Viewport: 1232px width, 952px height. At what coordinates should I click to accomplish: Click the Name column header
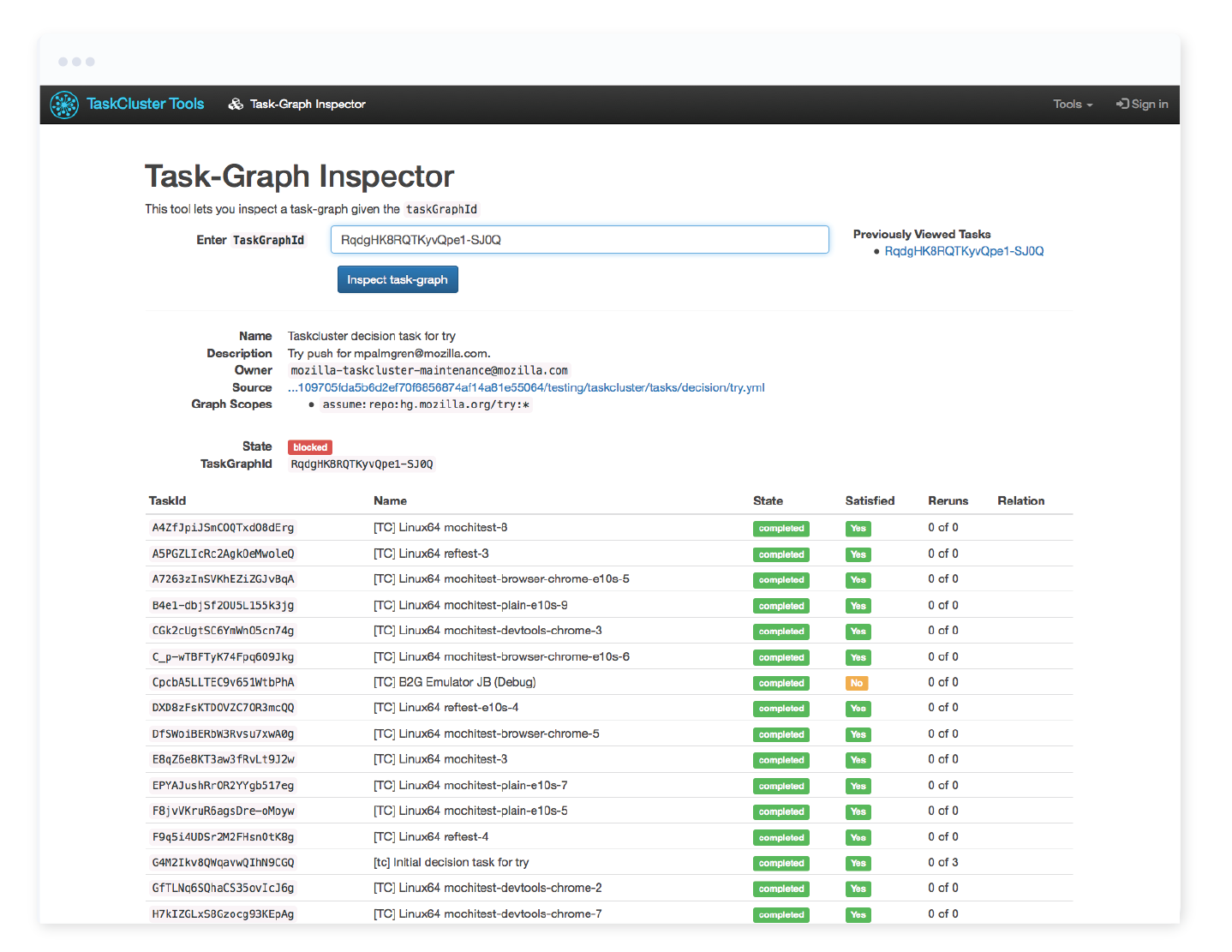click(x=390, y=500)
